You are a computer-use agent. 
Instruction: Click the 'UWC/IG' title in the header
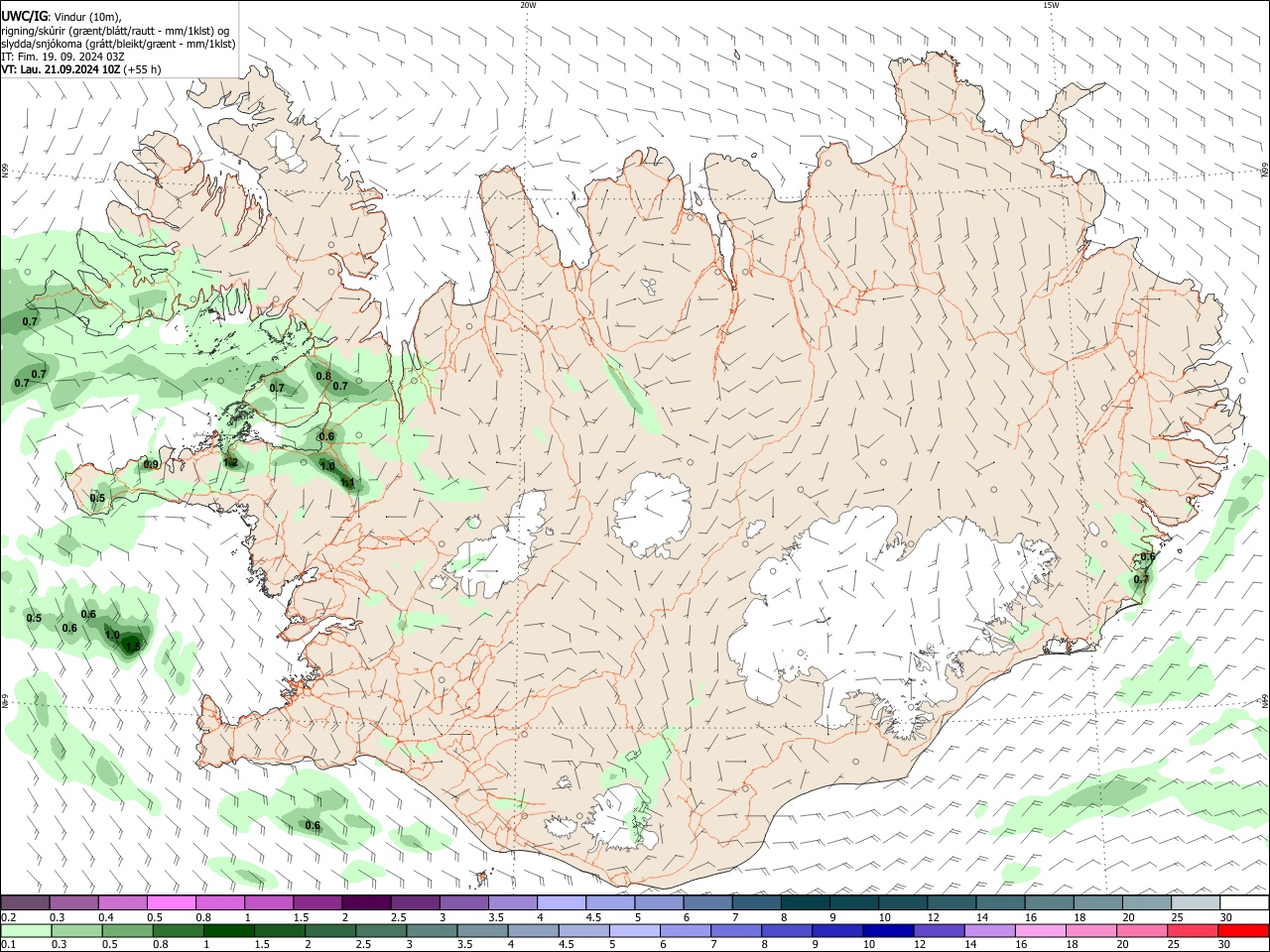24,16
